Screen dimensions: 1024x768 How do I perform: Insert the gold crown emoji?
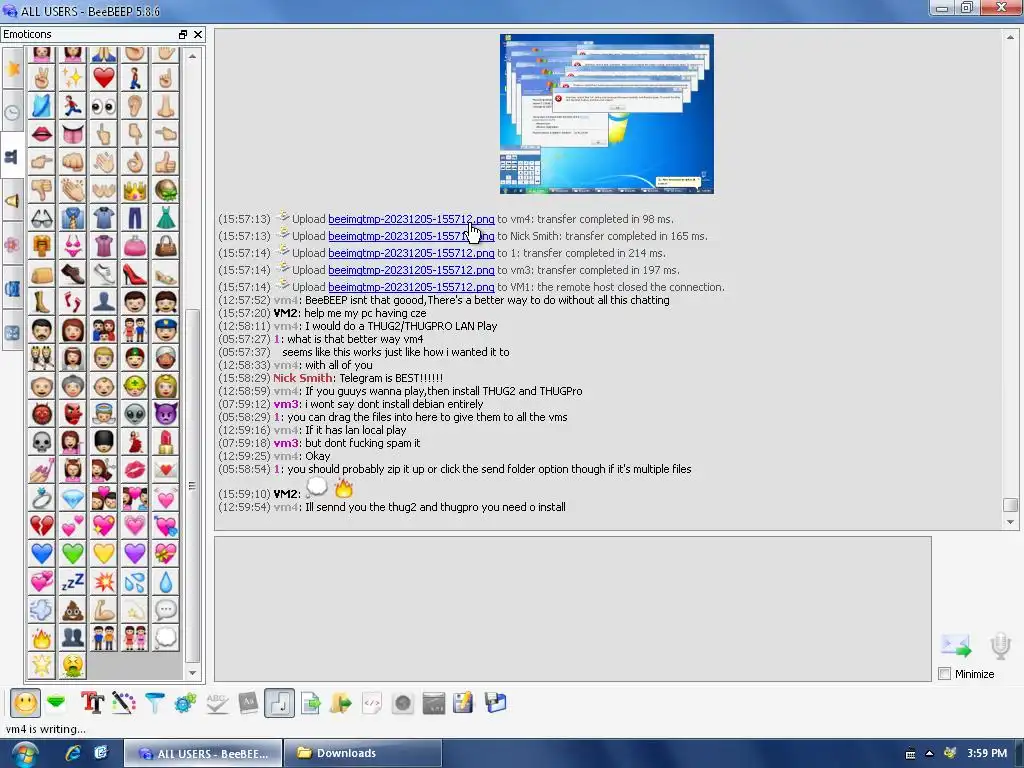(x=135, y=190)
